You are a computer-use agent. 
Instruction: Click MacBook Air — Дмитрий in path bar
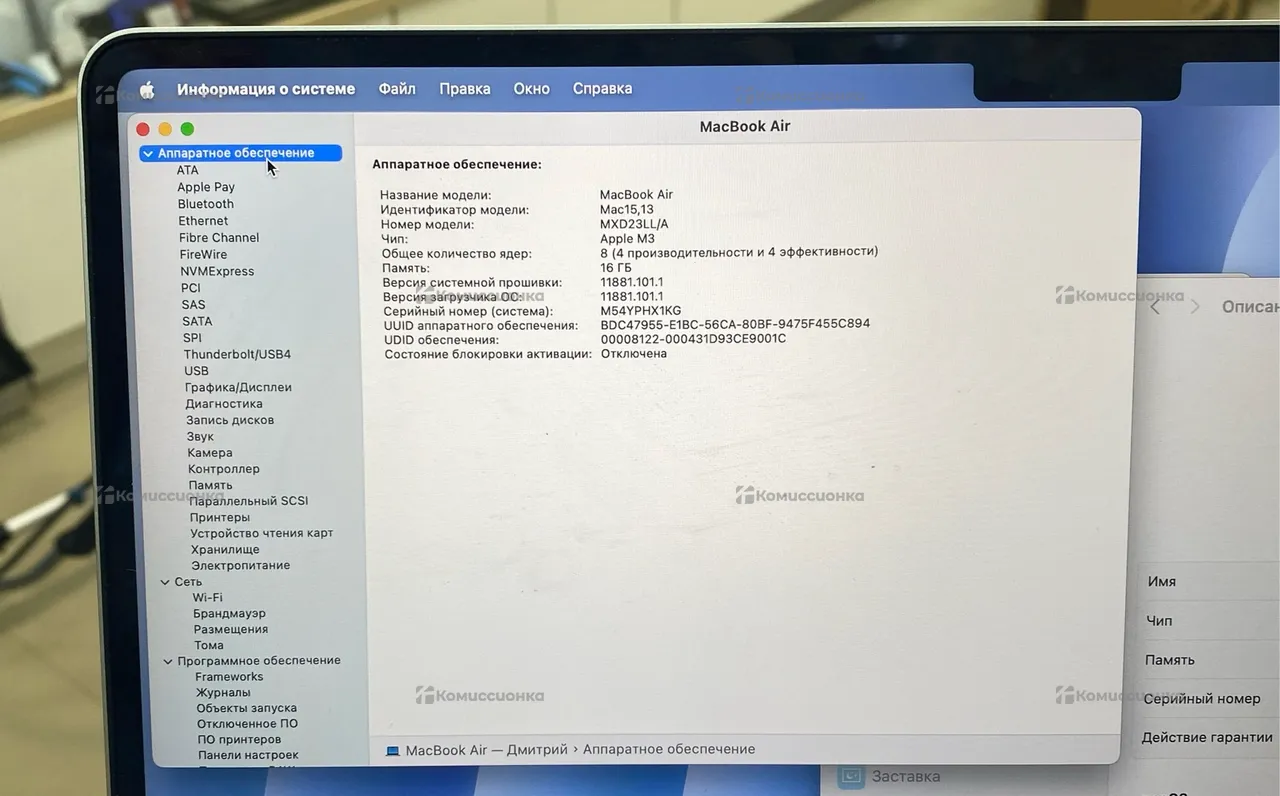(x=486, y=750)
